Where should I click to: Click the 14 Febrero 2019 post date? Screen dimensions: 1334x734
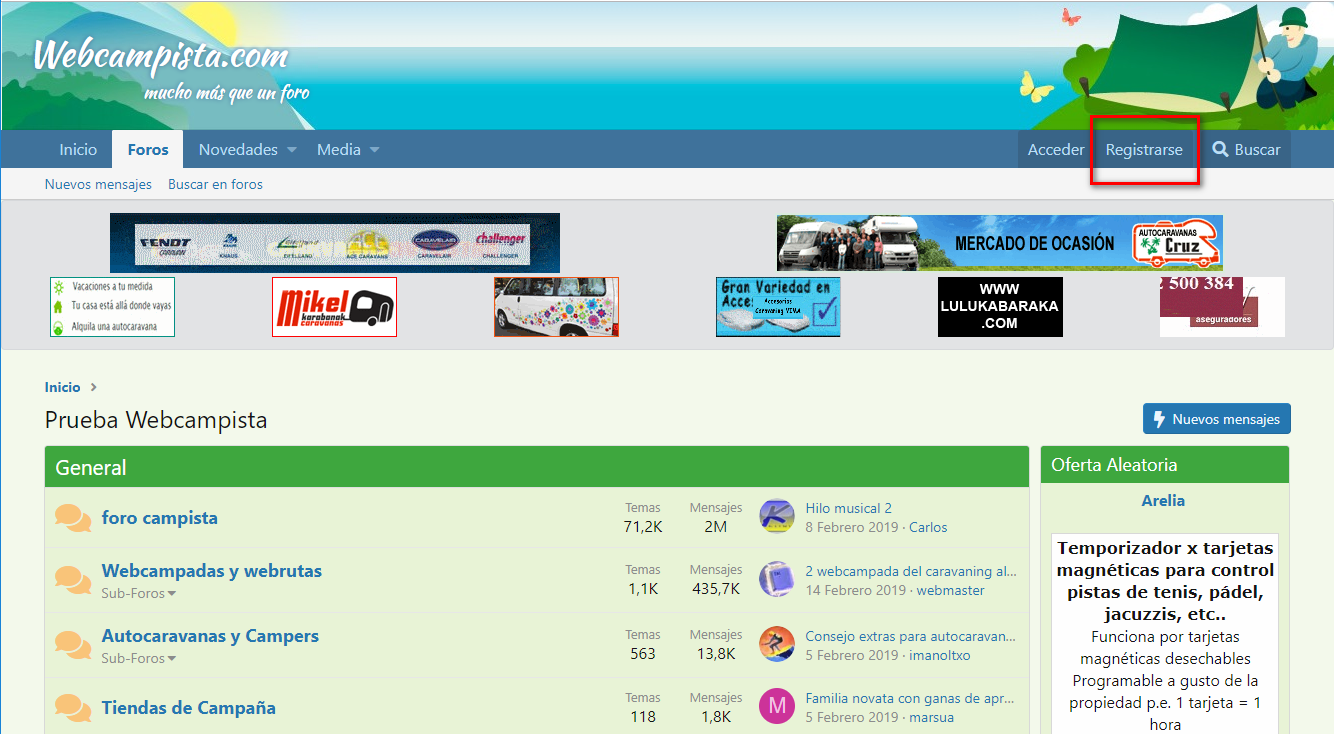856,590
